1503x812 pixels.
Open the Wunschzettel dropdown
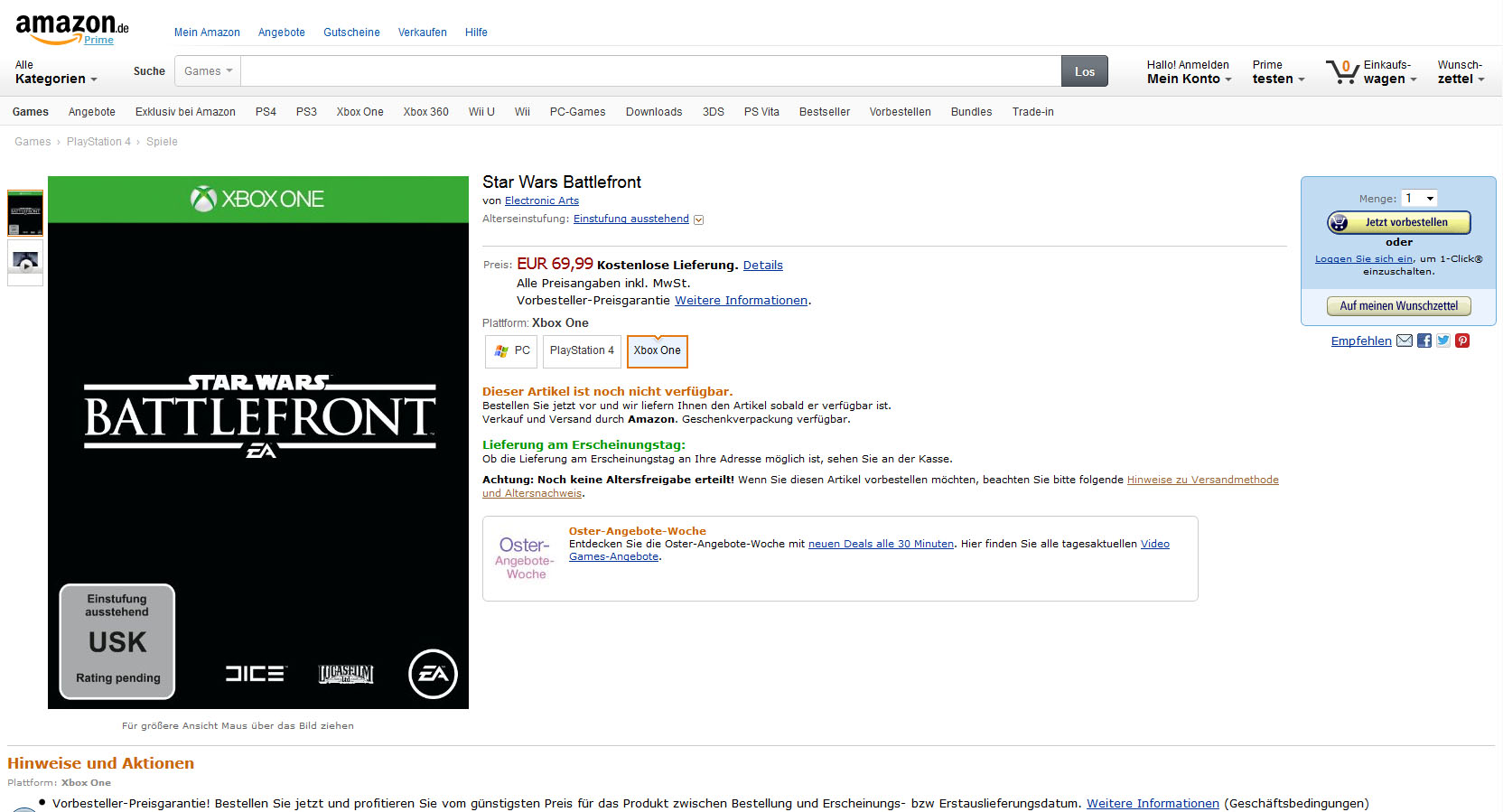click(1461, 72)
